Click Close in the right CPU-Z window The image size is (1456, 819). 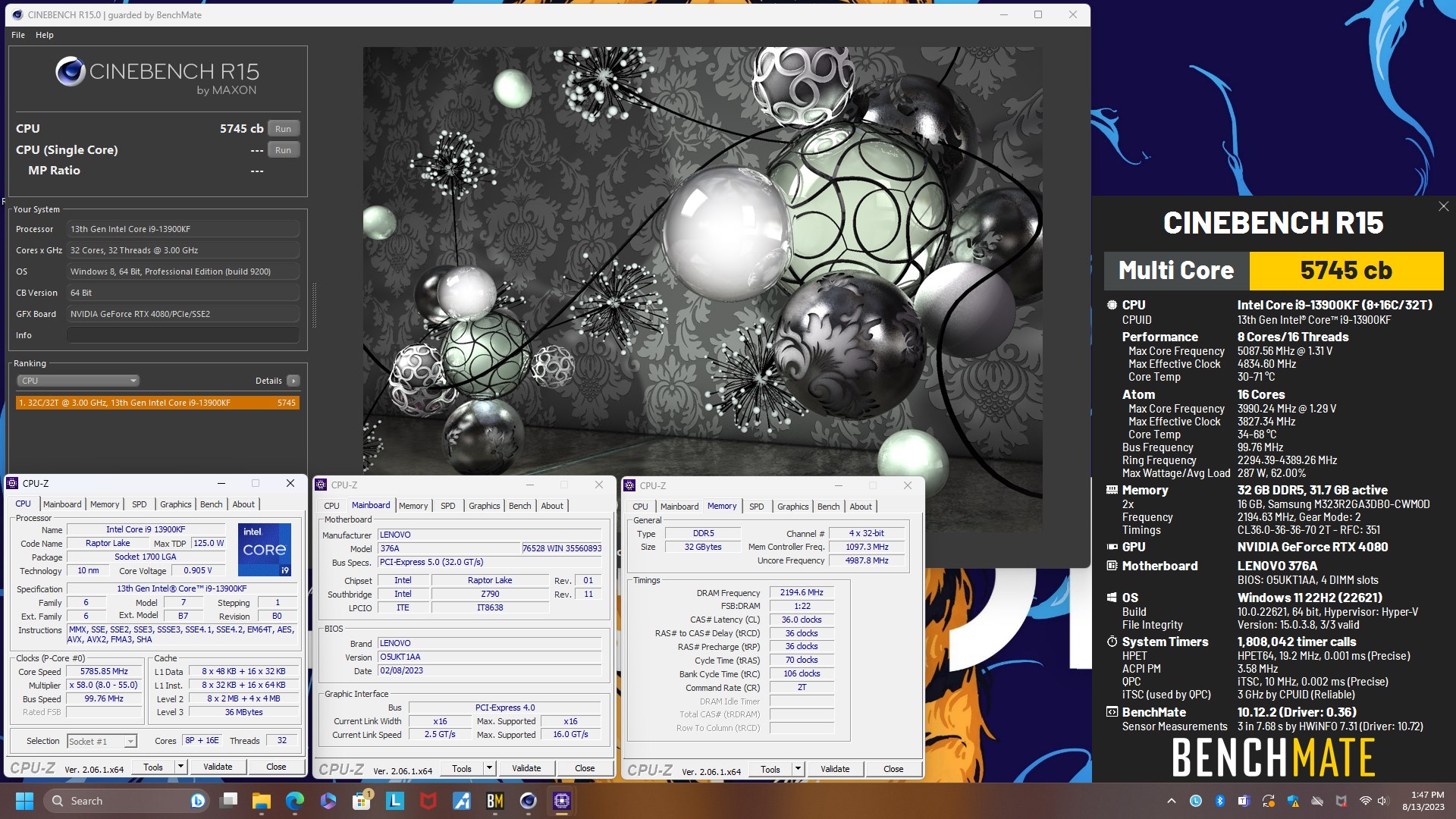[x=893, y=769]
